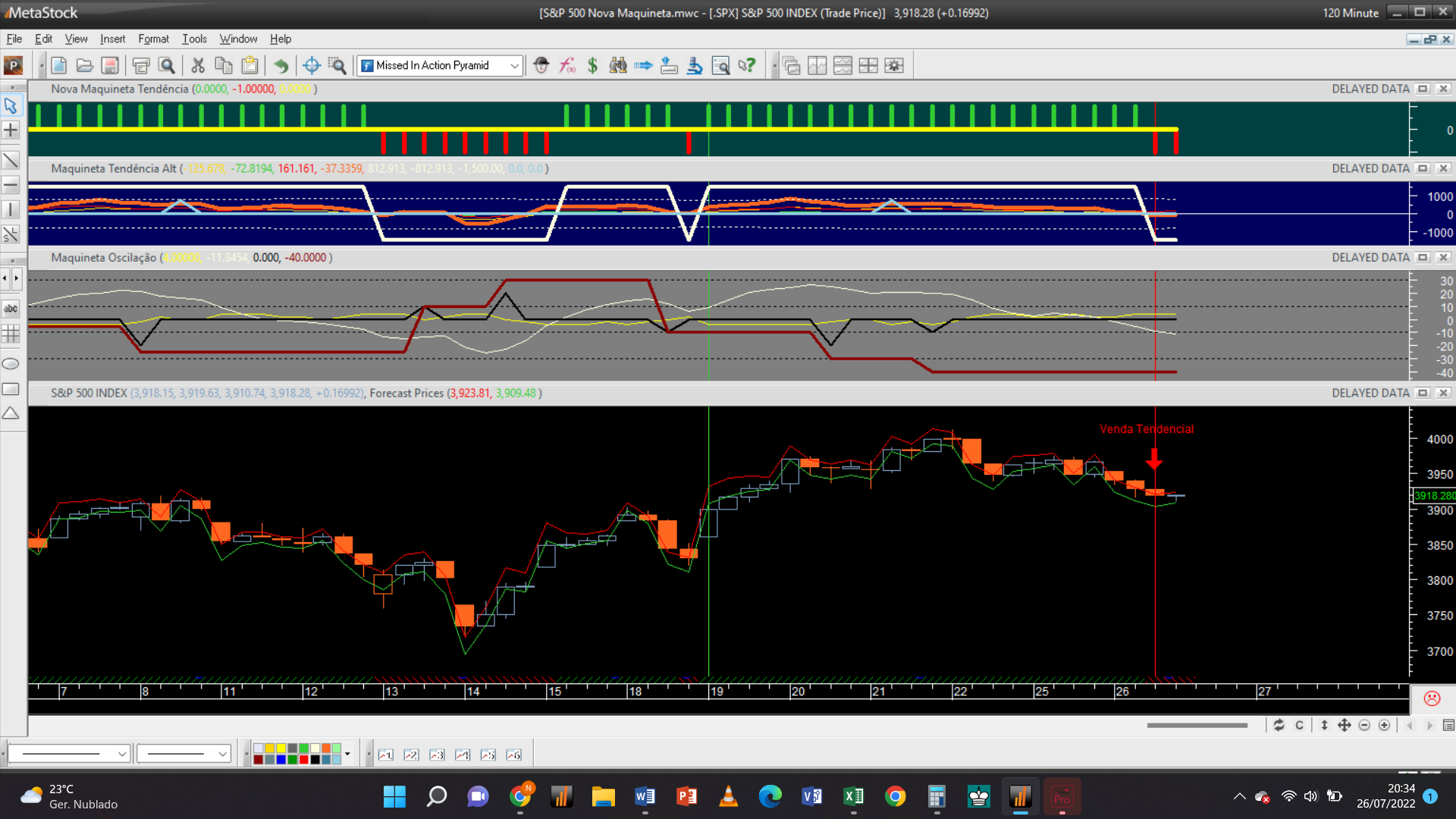Open the Tools menu
The height and width of the screenshot is (819, 1456).
pyautogui.click(x=194, y=39)
